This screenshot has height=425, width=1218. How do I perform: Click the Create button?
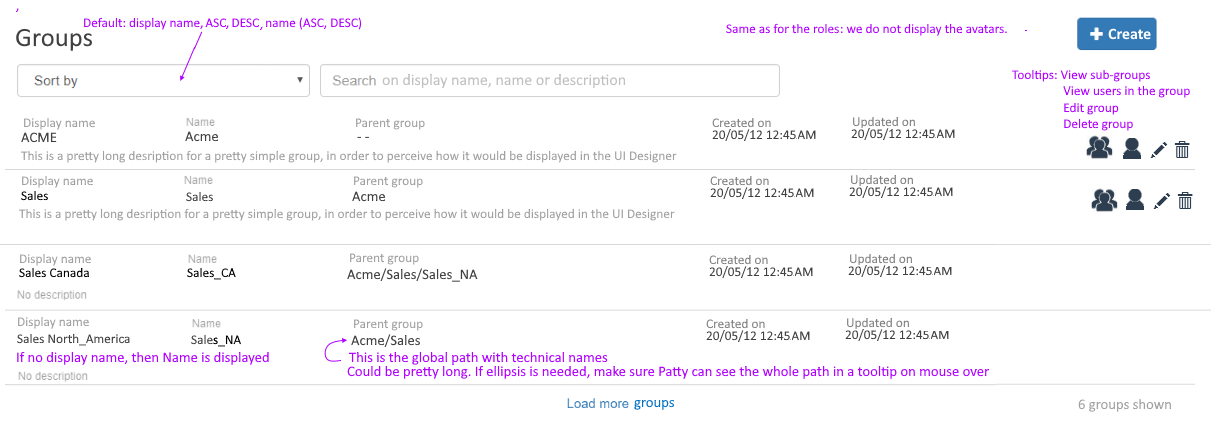1117,34
